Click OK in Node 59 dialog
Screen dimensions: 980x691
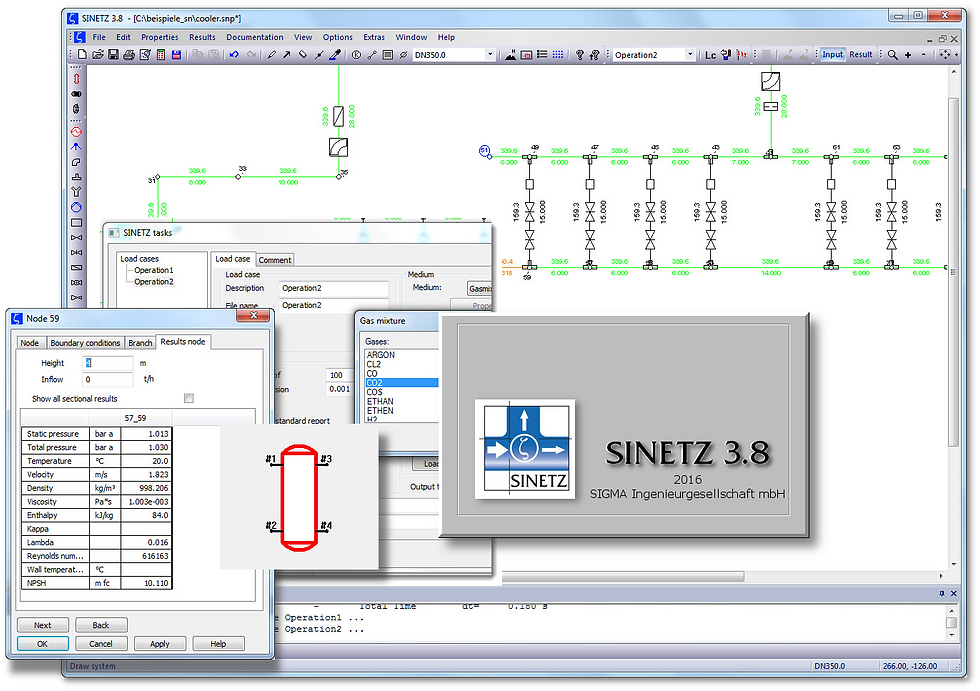coord(42,644)
